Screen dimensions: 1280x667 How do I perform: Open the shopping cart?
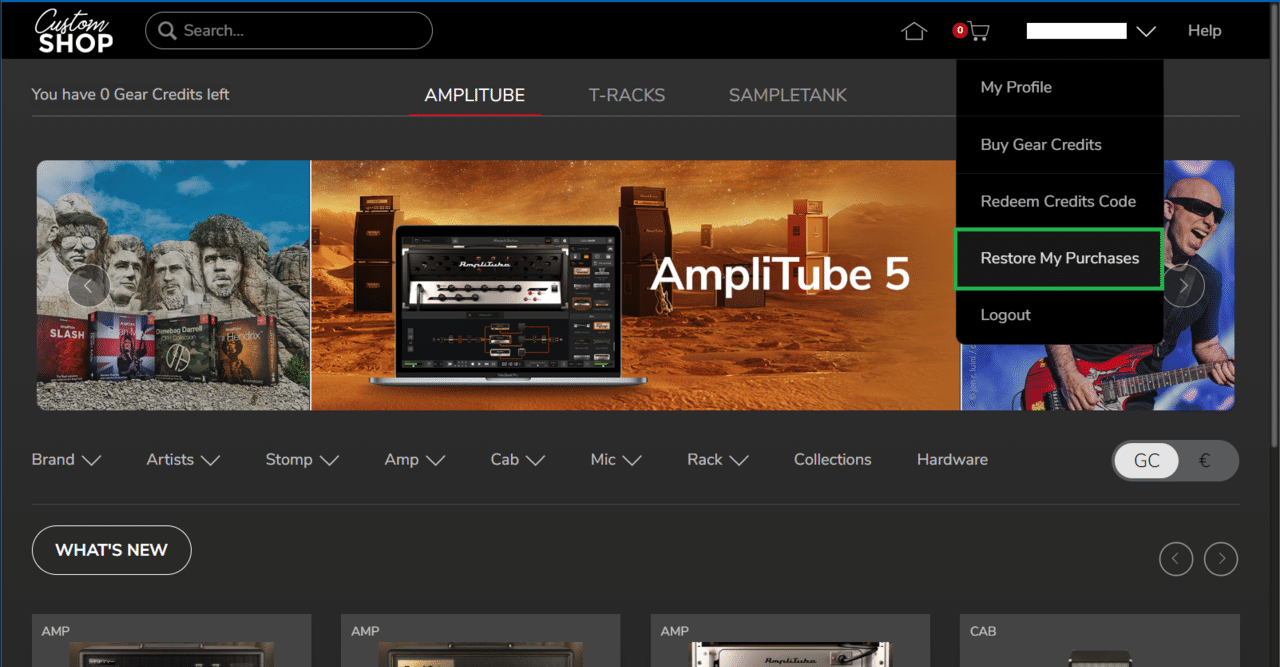[x=977, y=31]
